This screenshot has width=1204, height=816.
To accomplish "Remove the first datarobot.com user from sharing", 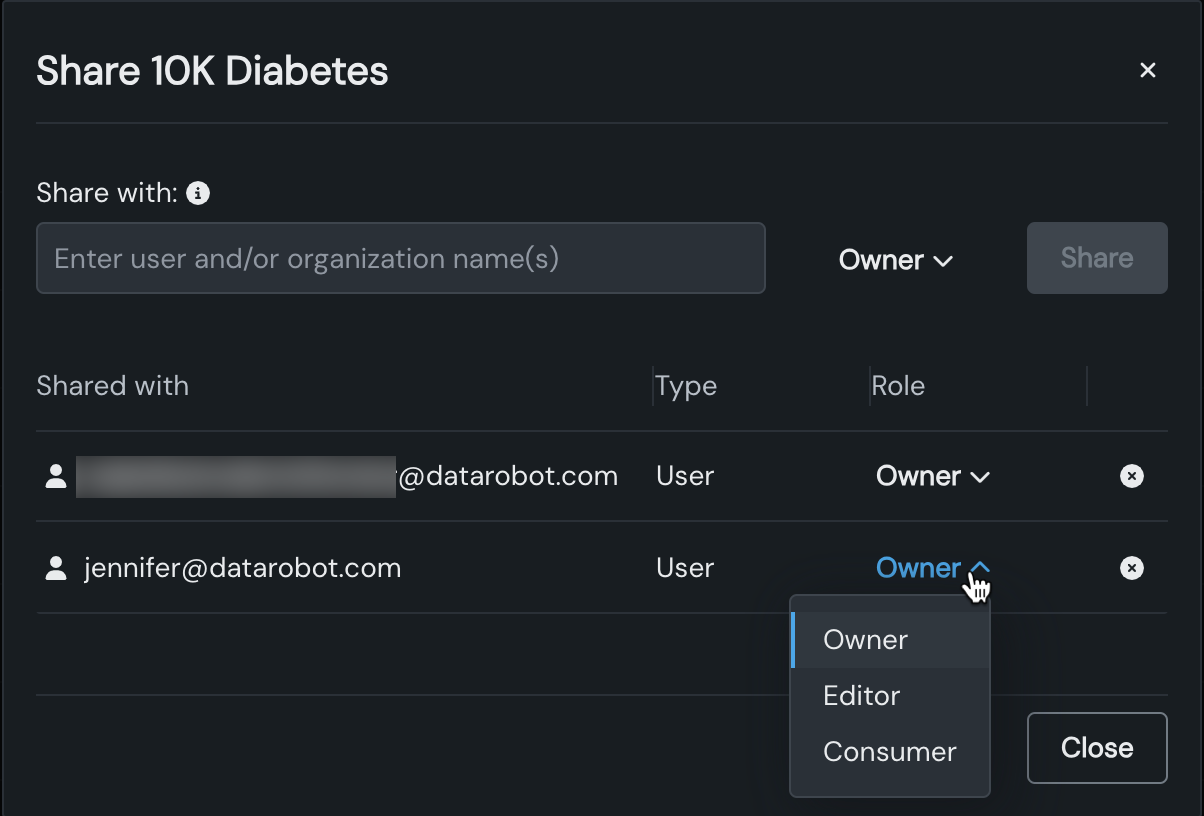I will point(1131,476).
